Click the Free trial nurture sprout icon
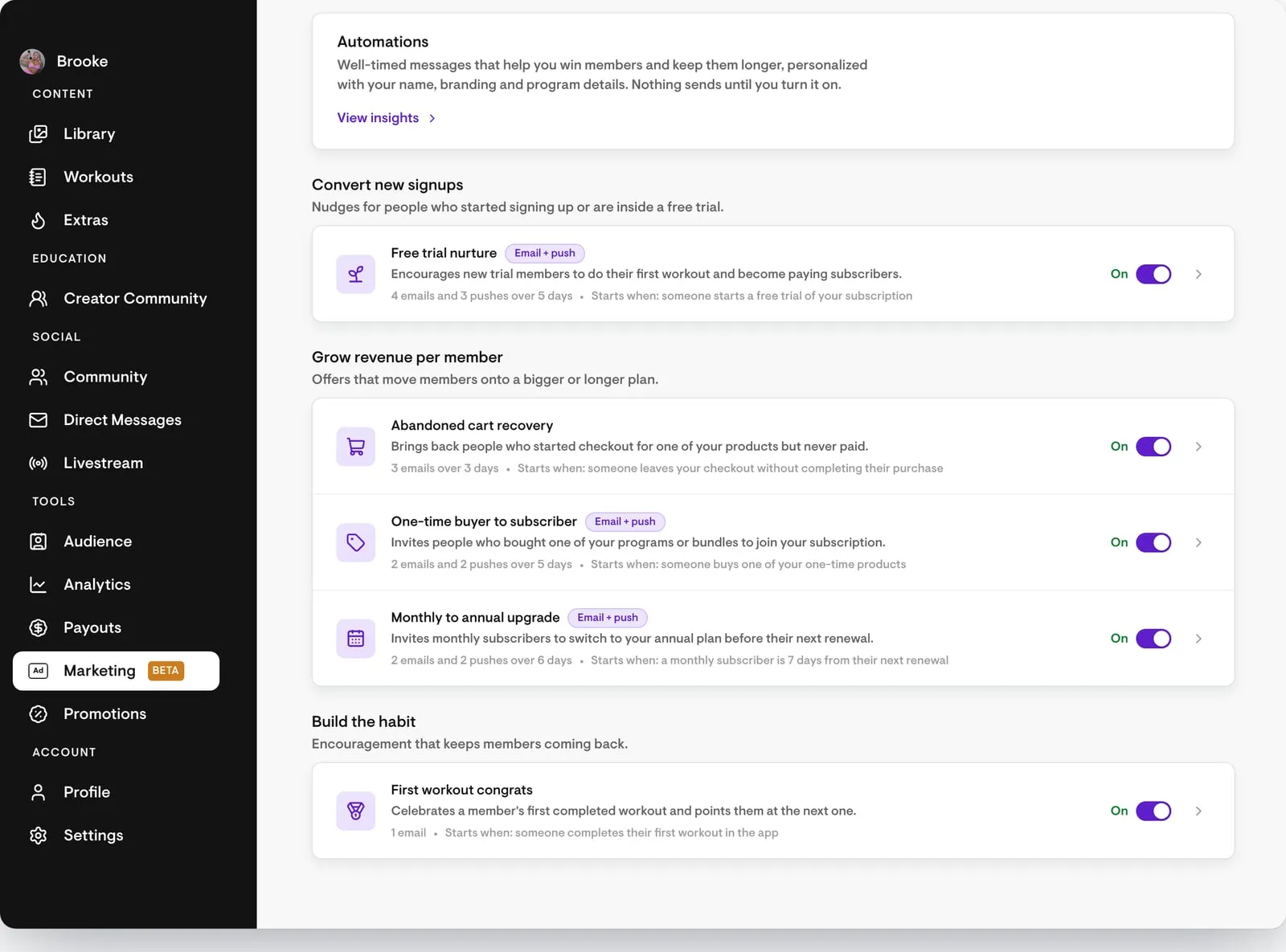The image size is (1286, 952). coord(356,275)
